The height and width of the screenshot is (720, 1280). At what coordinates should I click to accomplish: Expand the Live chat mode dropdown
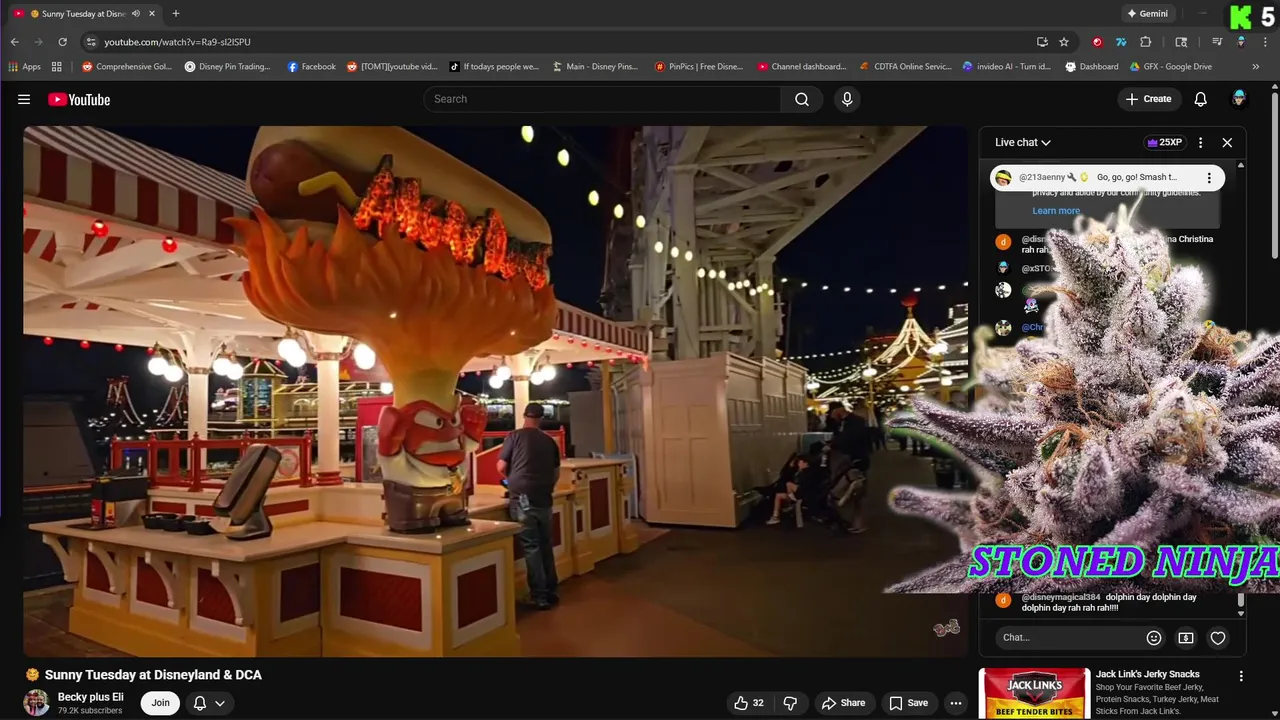pos(1022,142)
